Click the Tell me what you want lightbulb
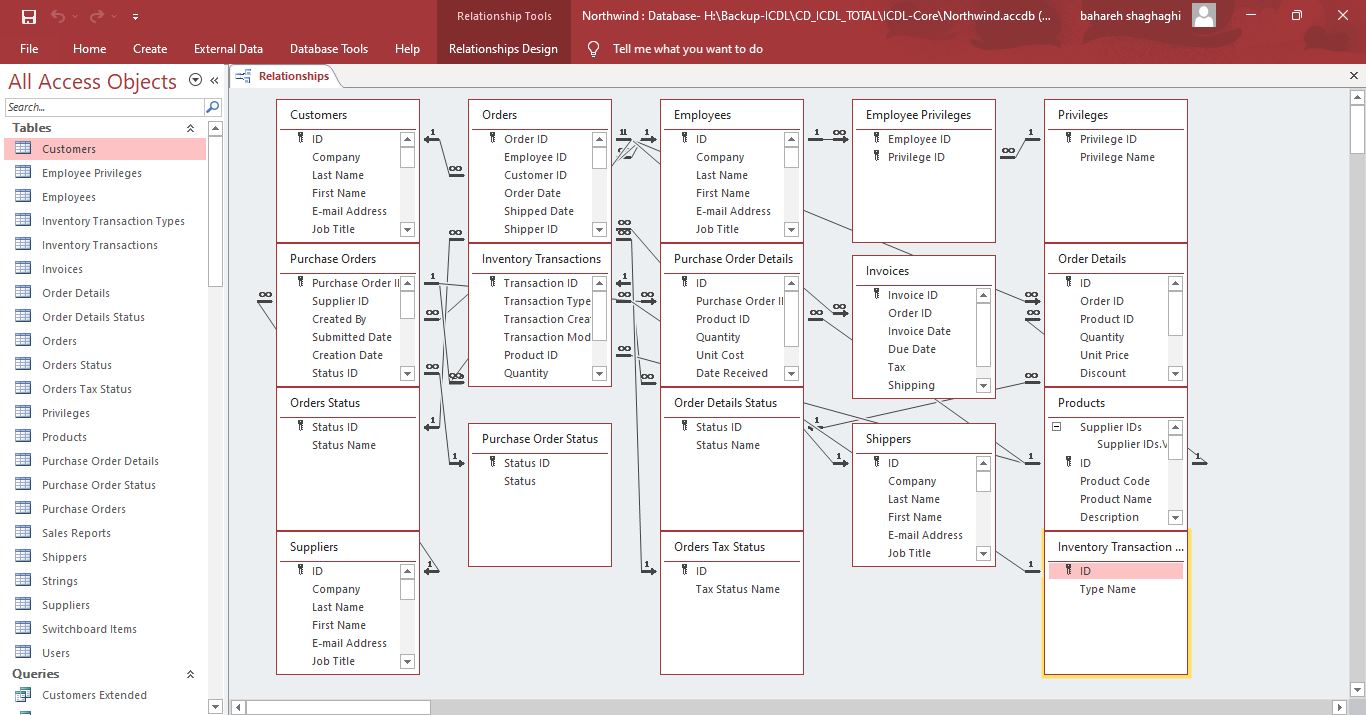This screenshot has width=1366, height=715. pos(594,48)
